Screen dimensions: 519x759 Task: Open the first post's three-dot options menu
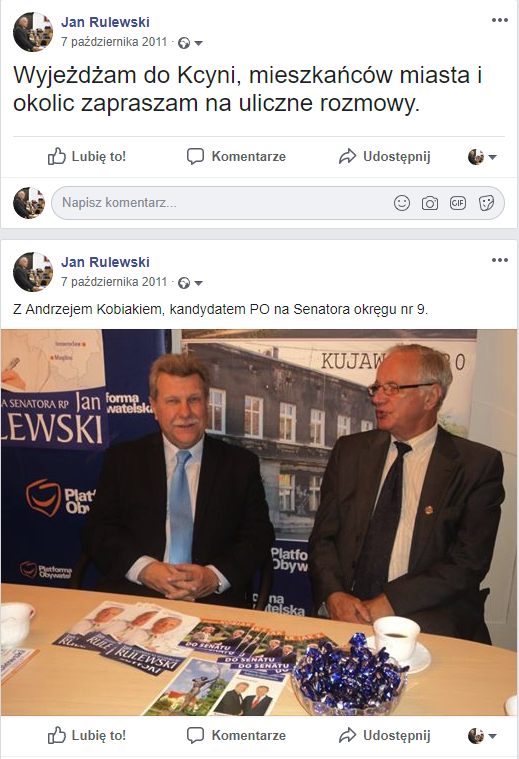500,20
